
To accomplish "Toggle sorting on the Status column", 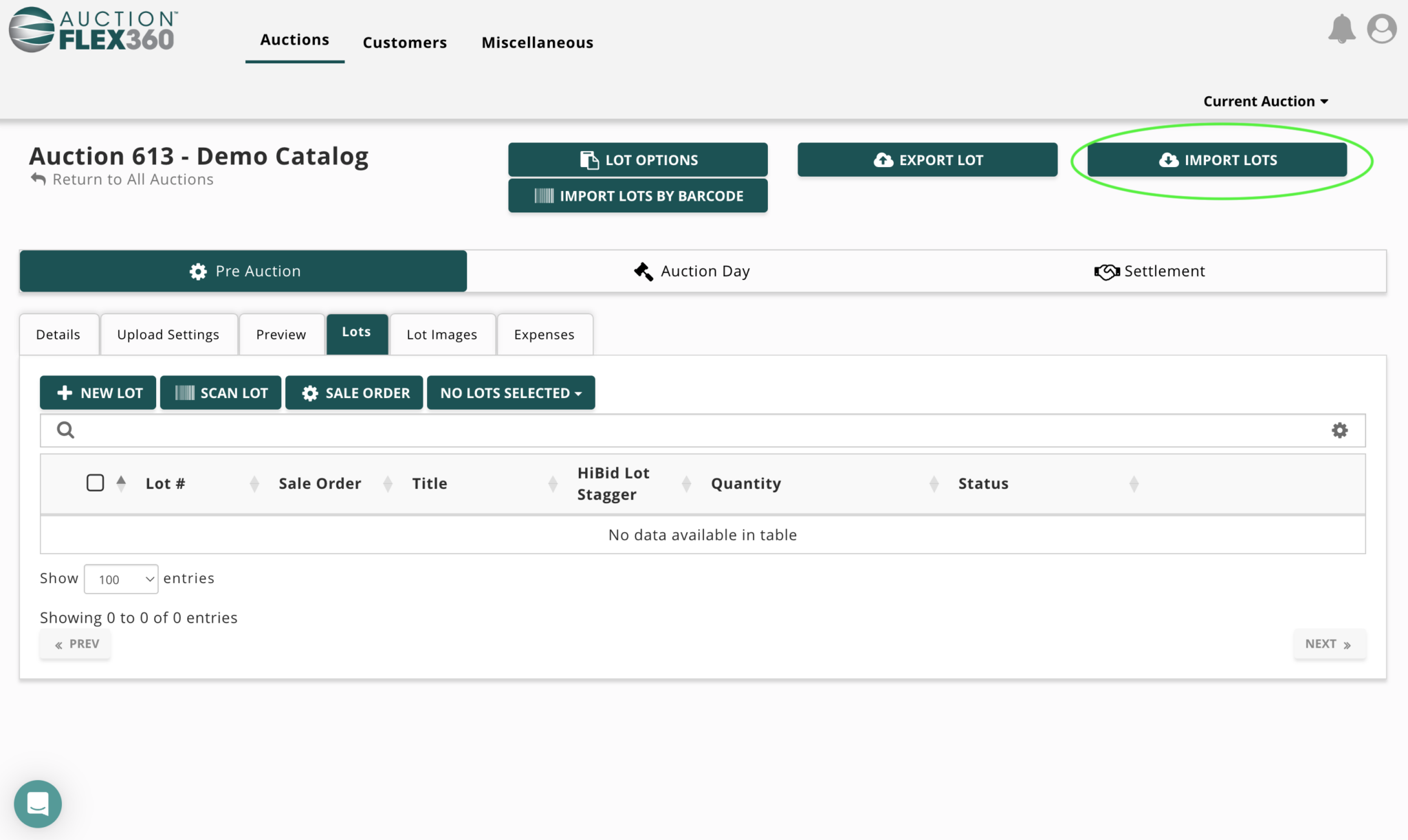I will click(1134, 483).
